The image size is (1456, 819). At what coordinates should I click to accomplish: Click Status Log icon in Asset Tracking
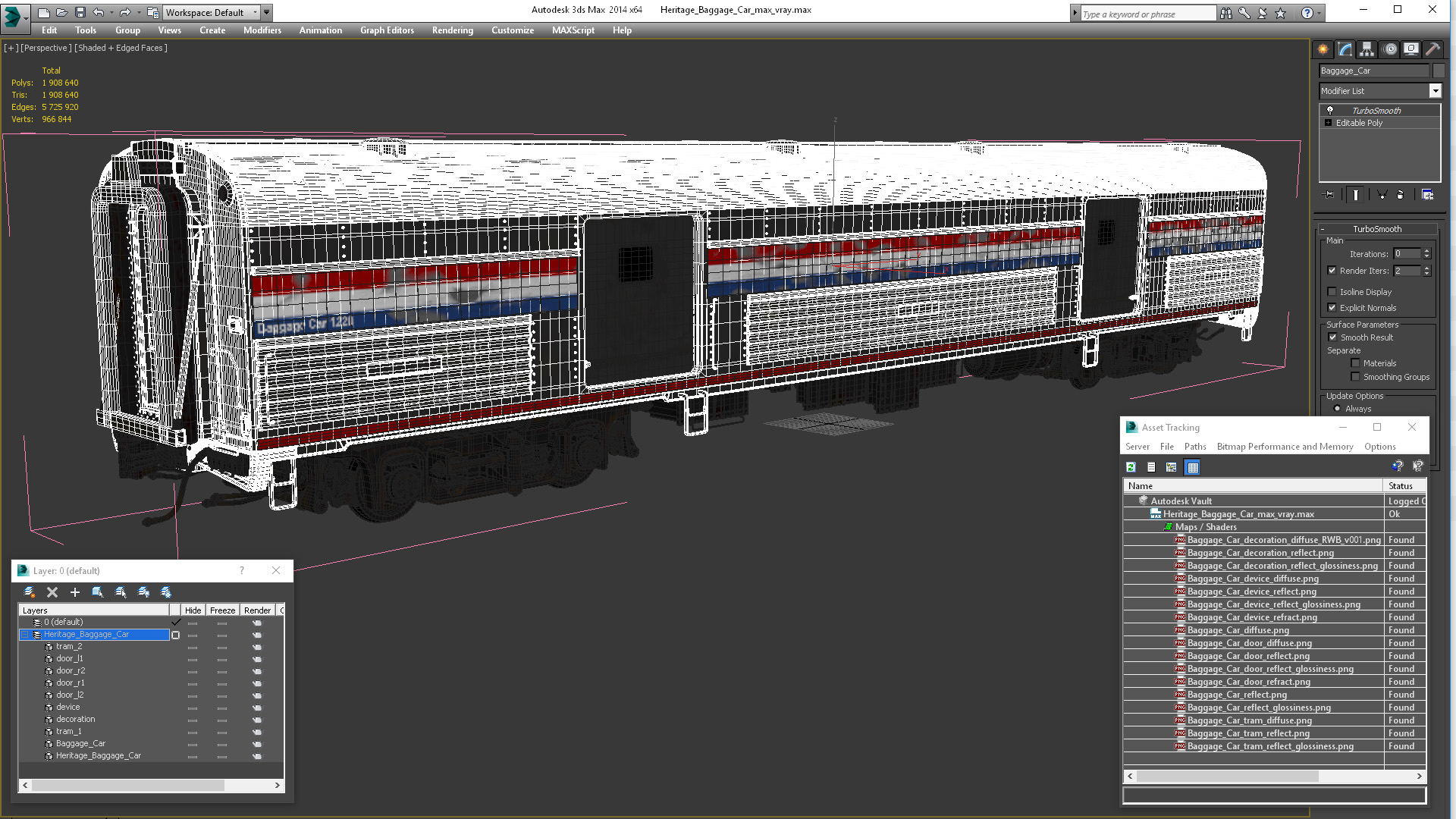point(1151,467)
